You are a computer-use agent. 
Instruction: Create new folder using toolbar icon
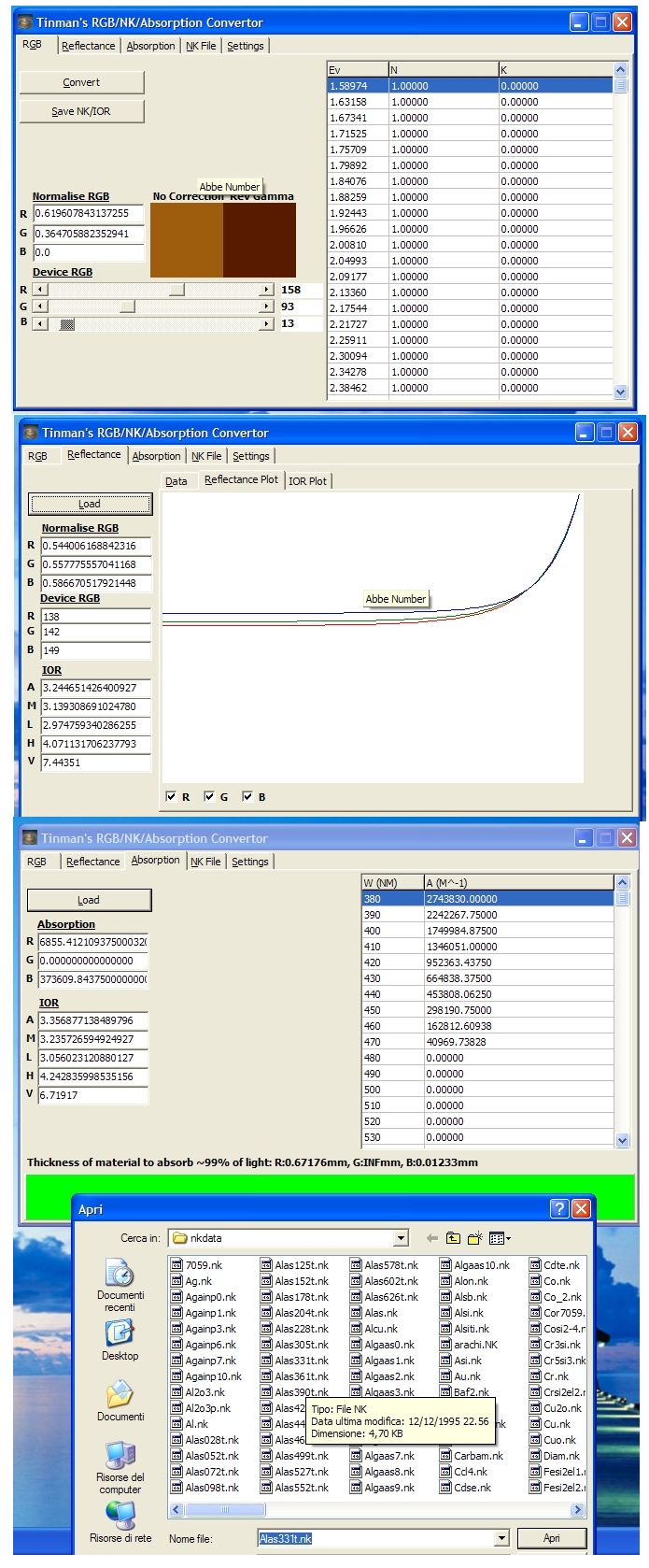click(x=475, y=1238)
